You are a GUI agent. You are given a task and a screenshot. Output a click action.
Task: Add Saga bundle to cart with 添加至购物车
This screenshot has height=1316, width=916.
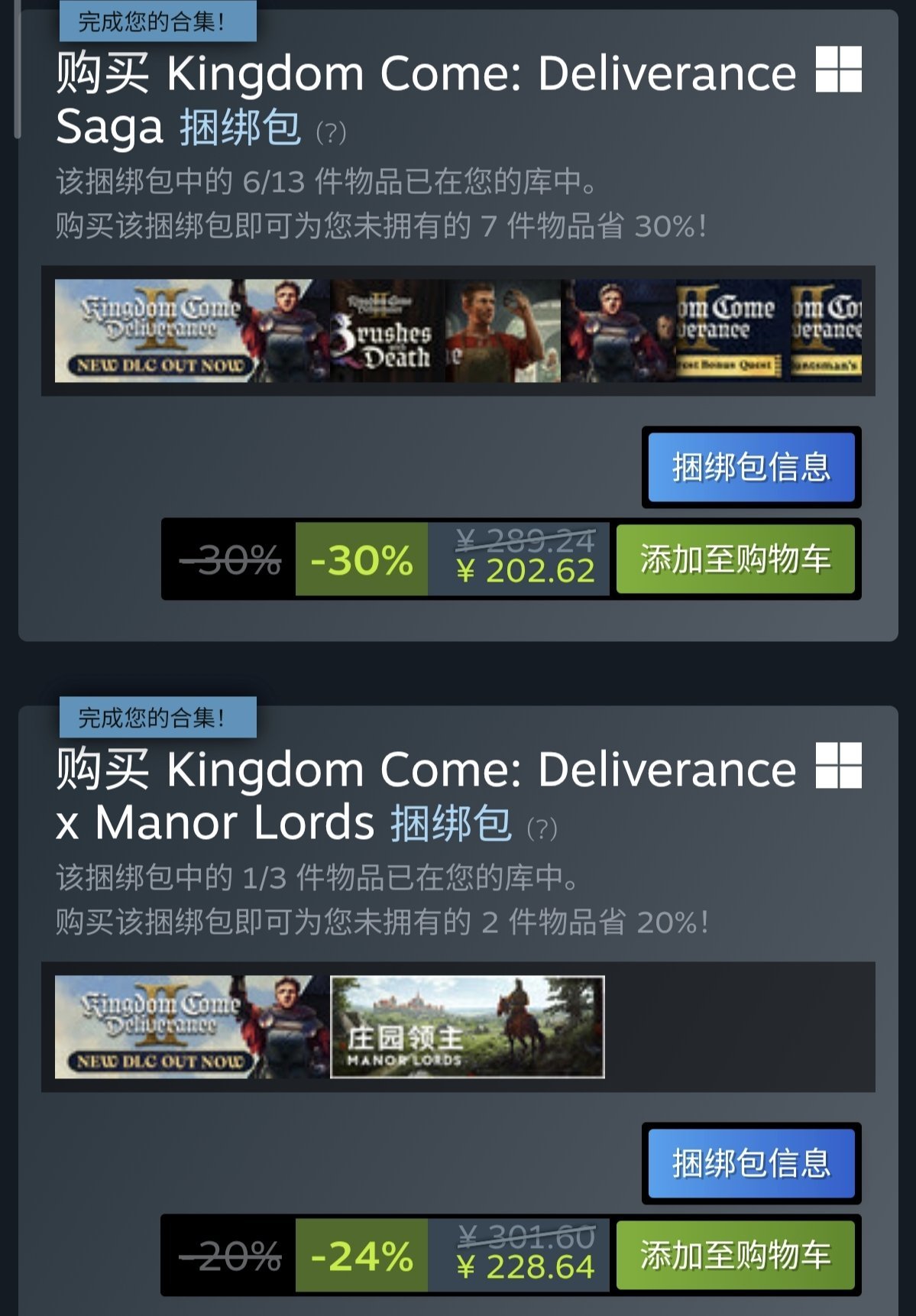tap(735, 559)
